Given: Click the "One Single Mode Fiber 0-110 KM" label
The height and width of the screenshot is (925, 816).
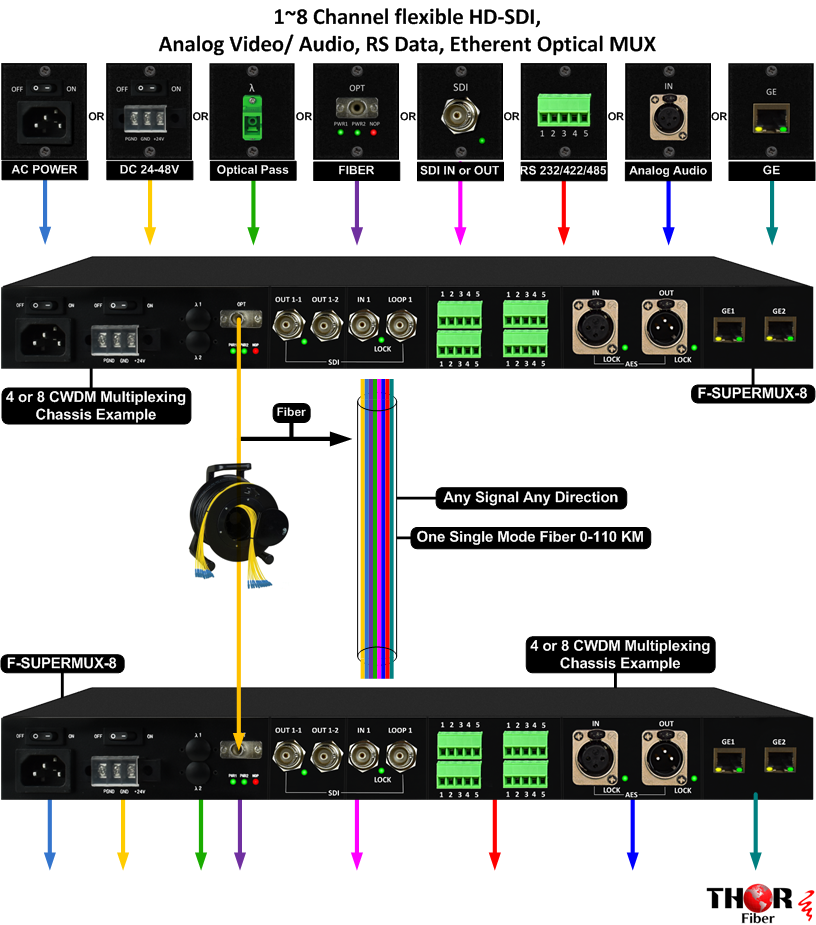Looking at the screenshot, I should [532, 538].
